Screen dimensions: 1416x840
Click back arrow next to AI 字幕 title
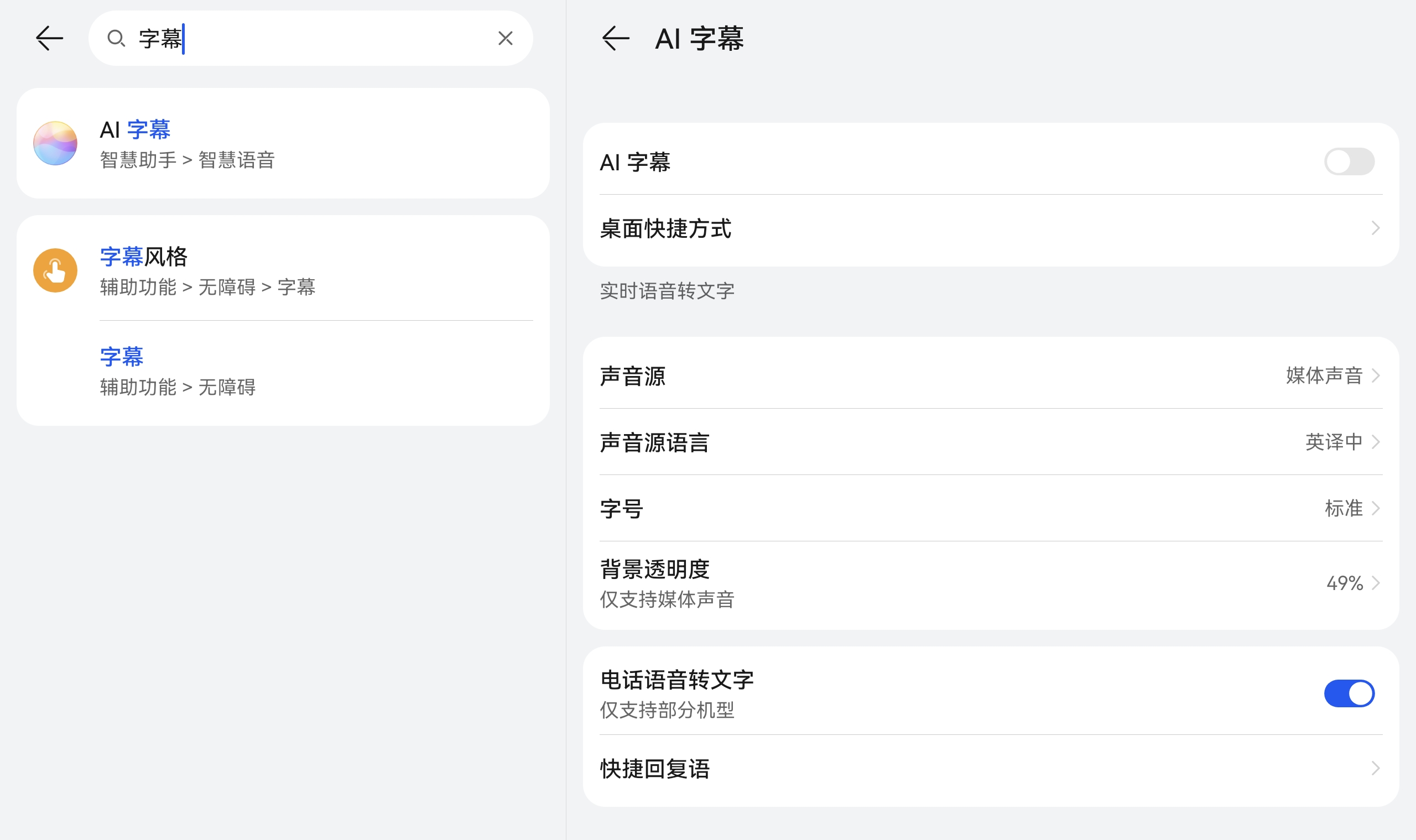[x=616, y=39]
